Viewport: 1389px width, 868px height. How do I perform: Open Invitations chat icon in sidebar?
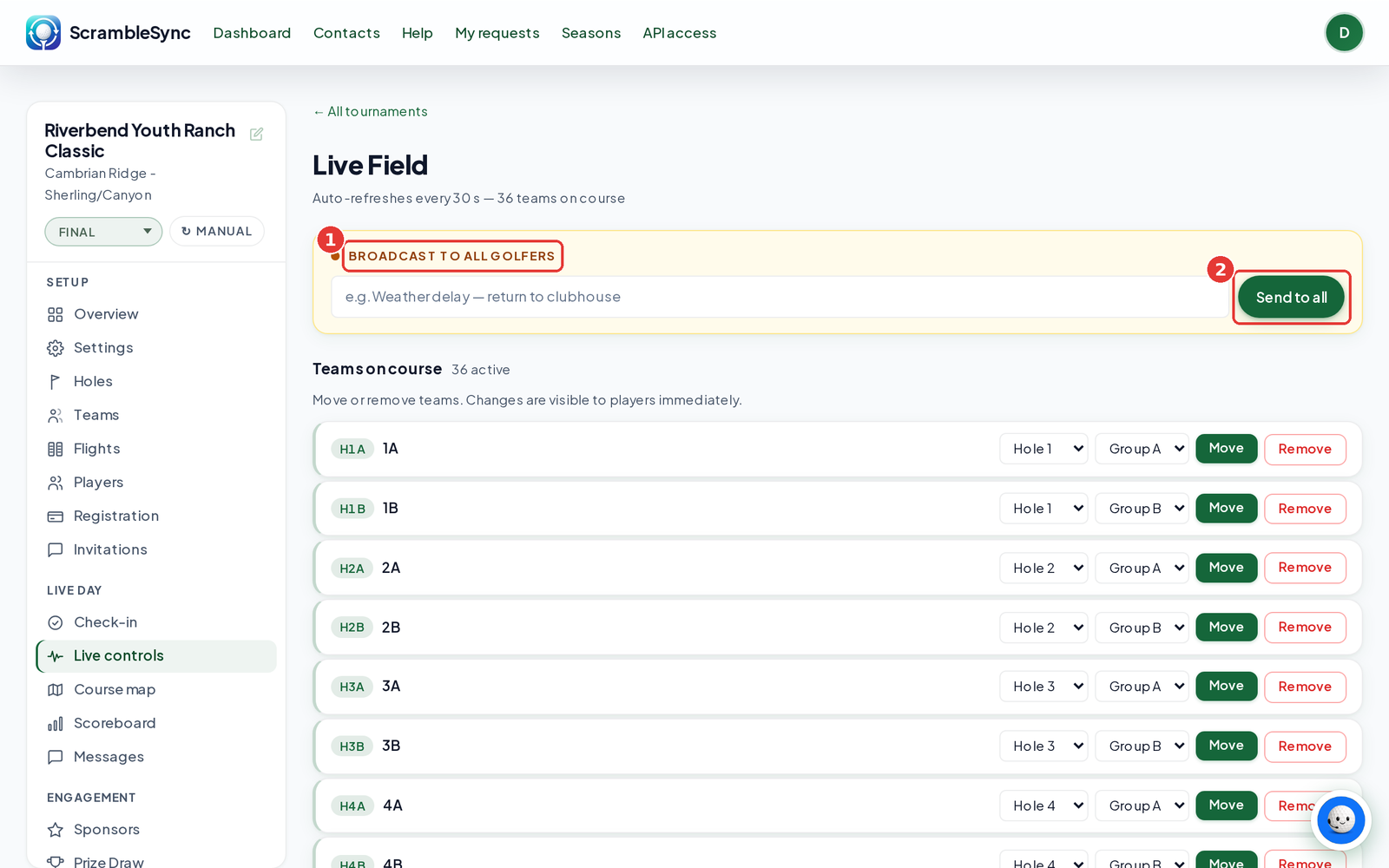(x=56, y=550)
